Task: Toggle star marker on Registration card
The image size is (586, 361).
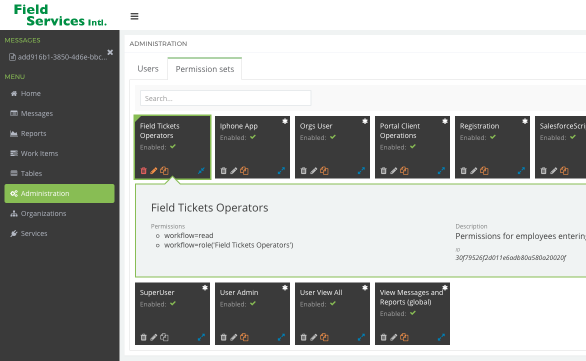Action: click(x=525, y=121)
